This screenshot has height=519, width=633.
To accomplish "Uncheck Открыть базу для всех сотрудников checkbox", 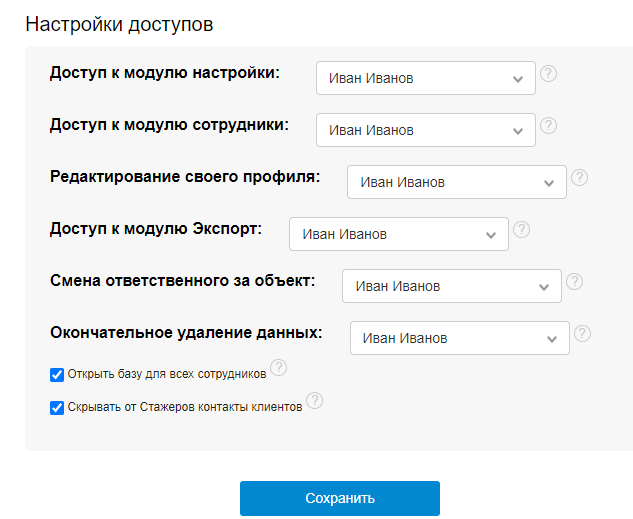I will (x=57, y=375).
